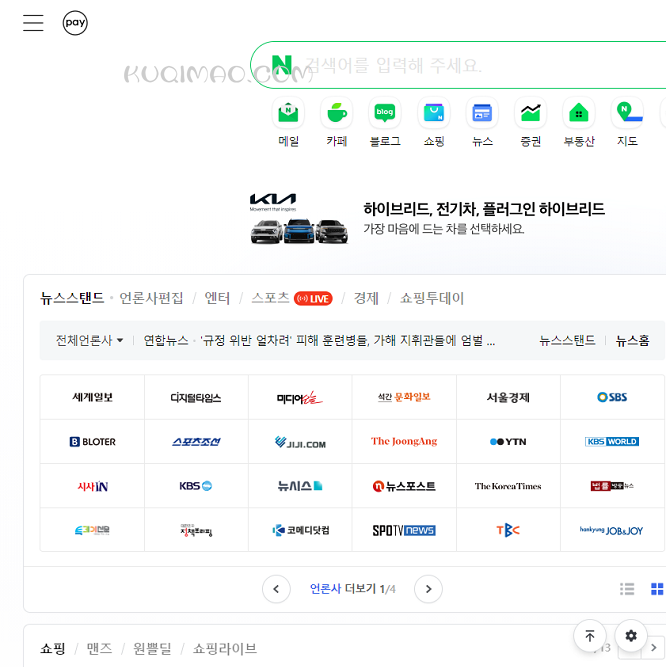The height and width of the screenshot is (667, 666).
Task: Go to previous page of press list
Action: click(276, 589)
